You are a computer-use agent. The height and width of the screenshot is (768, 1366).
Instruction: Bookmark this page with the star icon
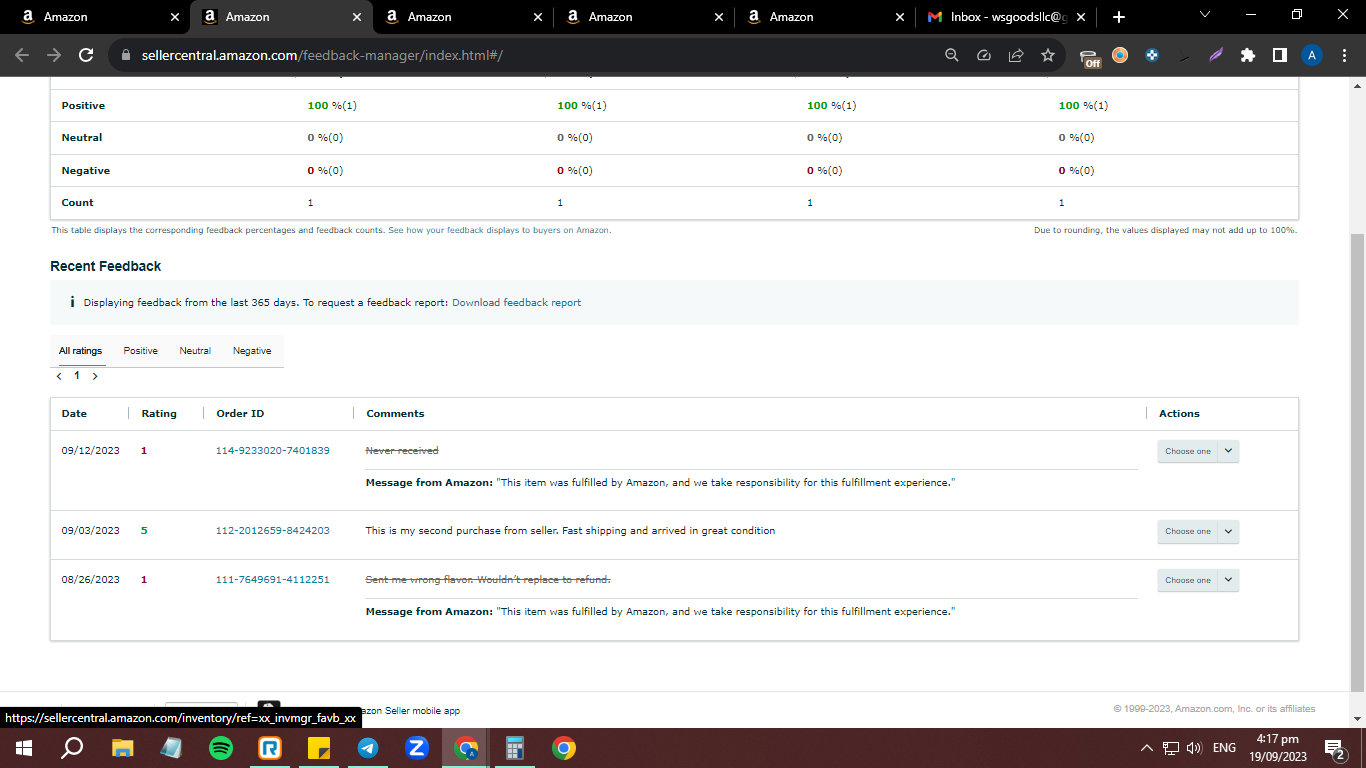[1047, 55]
